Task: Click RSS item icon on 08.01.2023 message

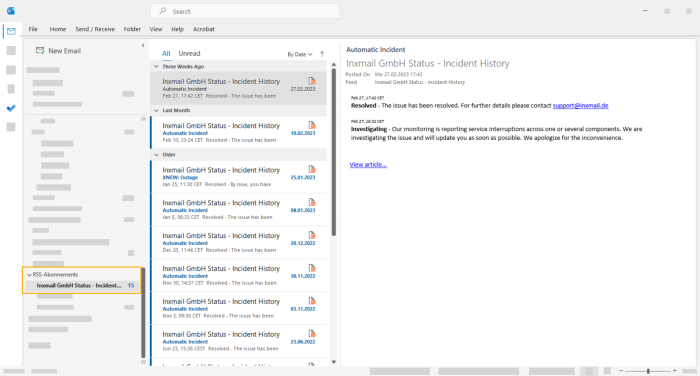Action: 312,202
